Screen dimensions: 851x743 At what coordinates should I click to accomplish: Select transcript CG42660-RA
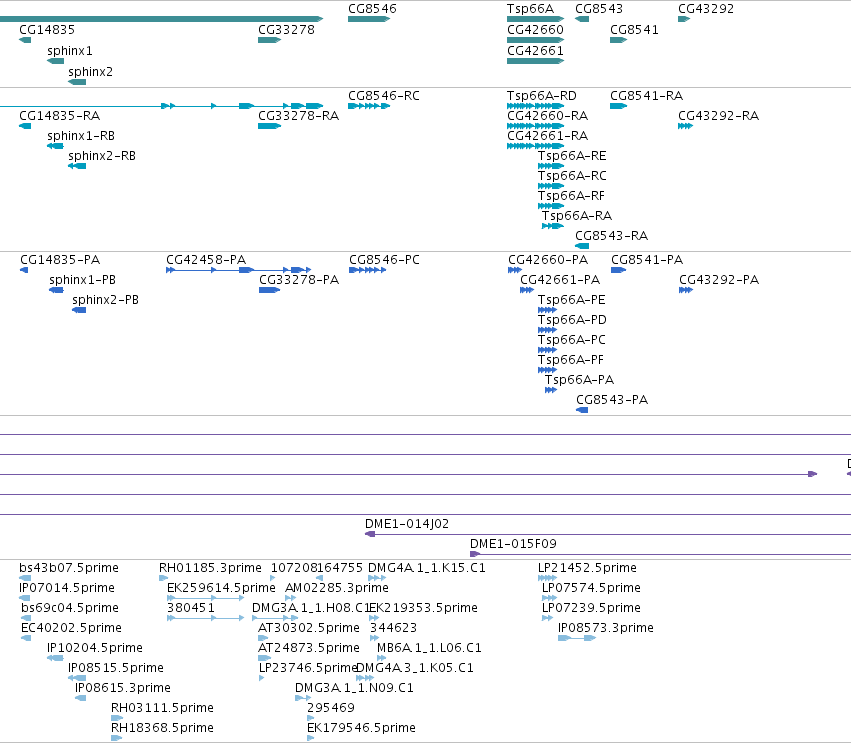pyautogui.click(x=535, y=126)
